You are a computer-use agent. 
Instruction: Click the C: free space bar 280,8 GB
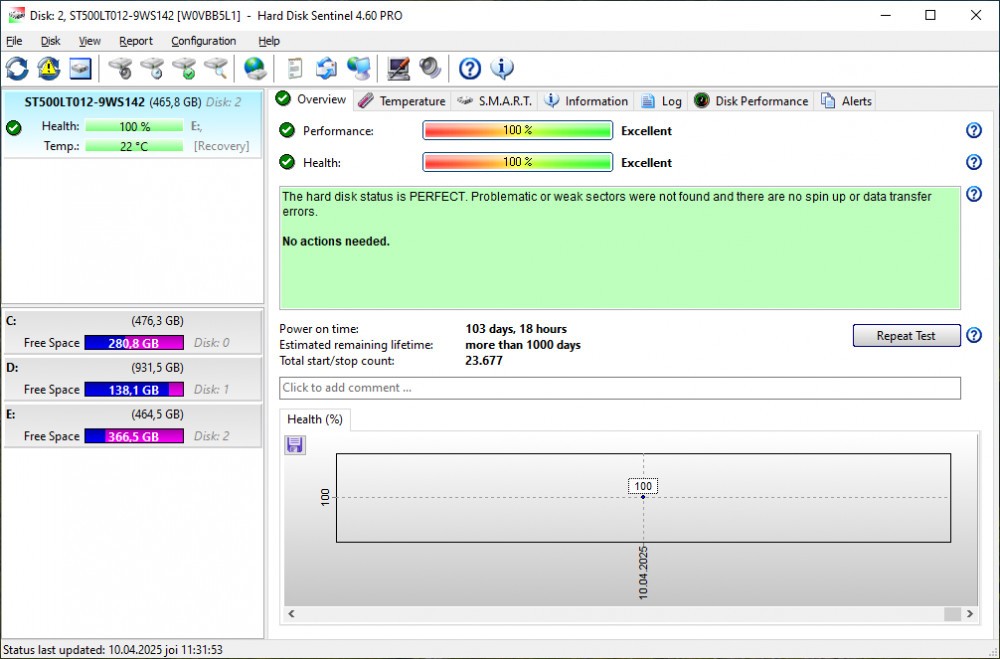click(134, 343)
